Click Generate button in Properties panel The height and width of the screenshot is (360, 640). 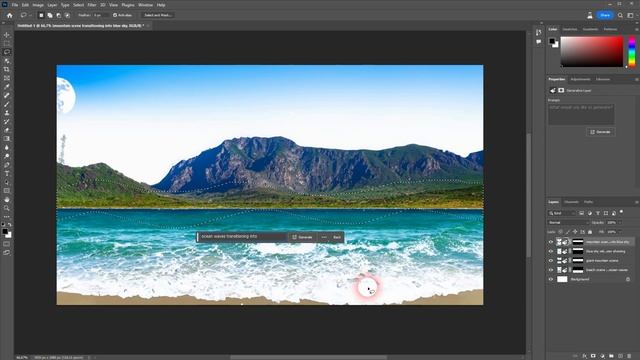click(600, 132)
